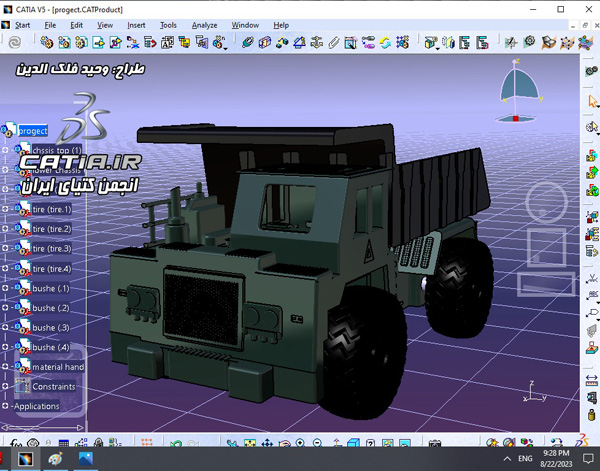This screenshot has height=471, width=600.
Task: Open the Tools menu
Action: coord(168,25)
